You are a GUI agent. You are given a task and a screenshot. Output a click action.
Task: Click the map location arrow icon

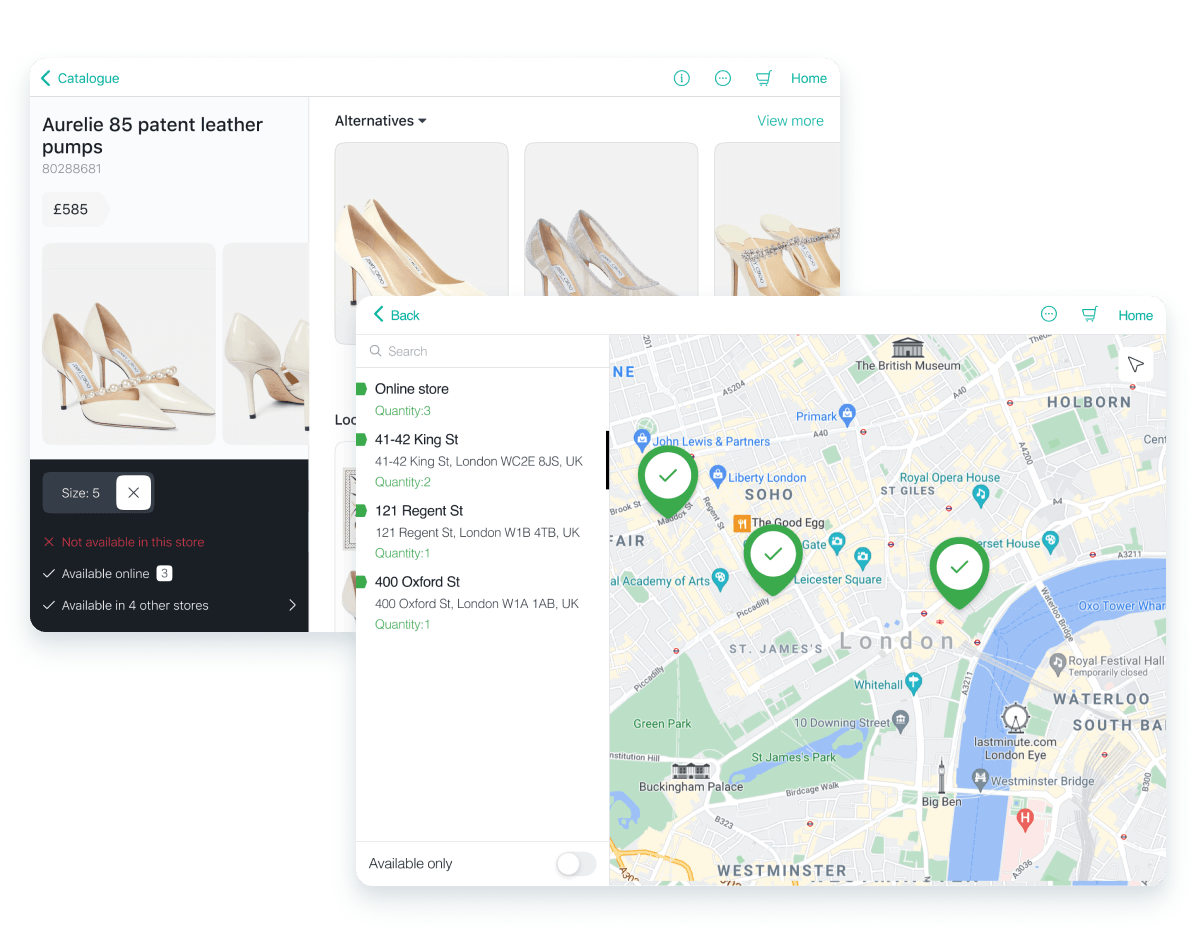click(x=1135, y=364)
